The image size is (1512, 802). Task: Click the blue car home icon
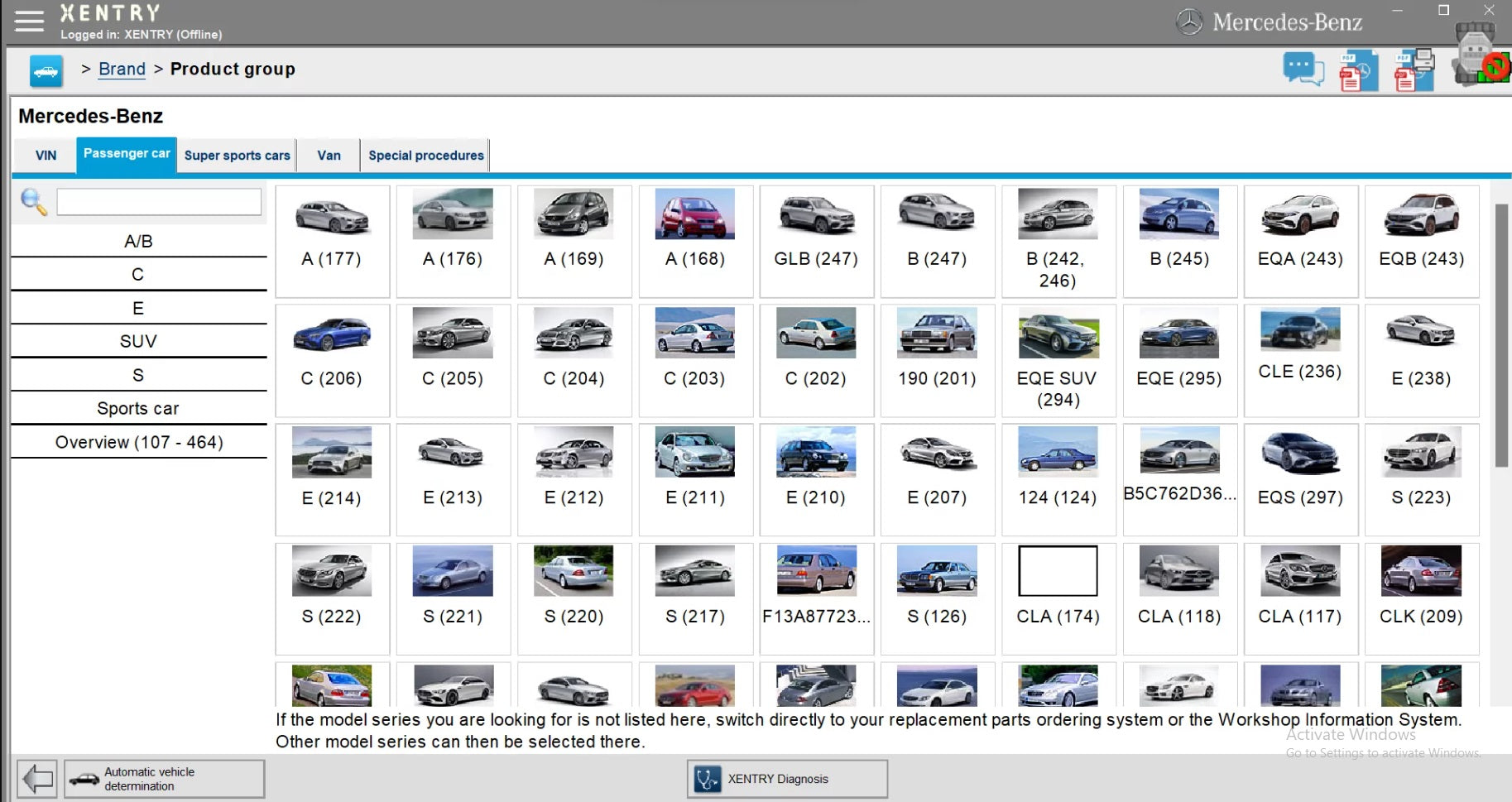pos(46,71)
